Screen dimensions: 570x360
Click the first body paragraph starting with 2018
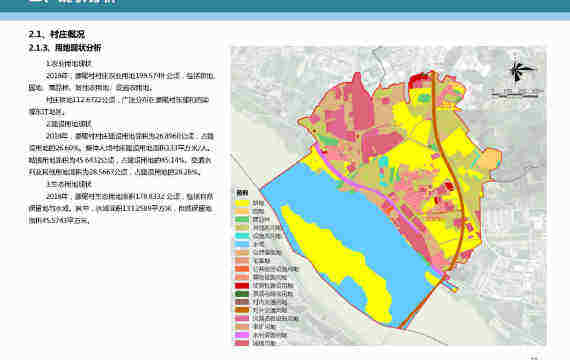(x=122, y=82)
